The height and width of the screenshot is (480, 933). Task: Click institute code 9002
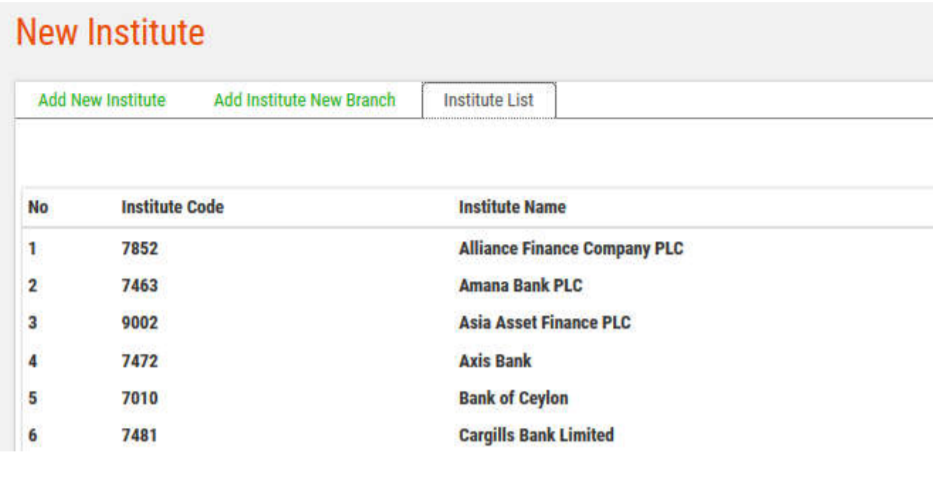click(140, 323)
